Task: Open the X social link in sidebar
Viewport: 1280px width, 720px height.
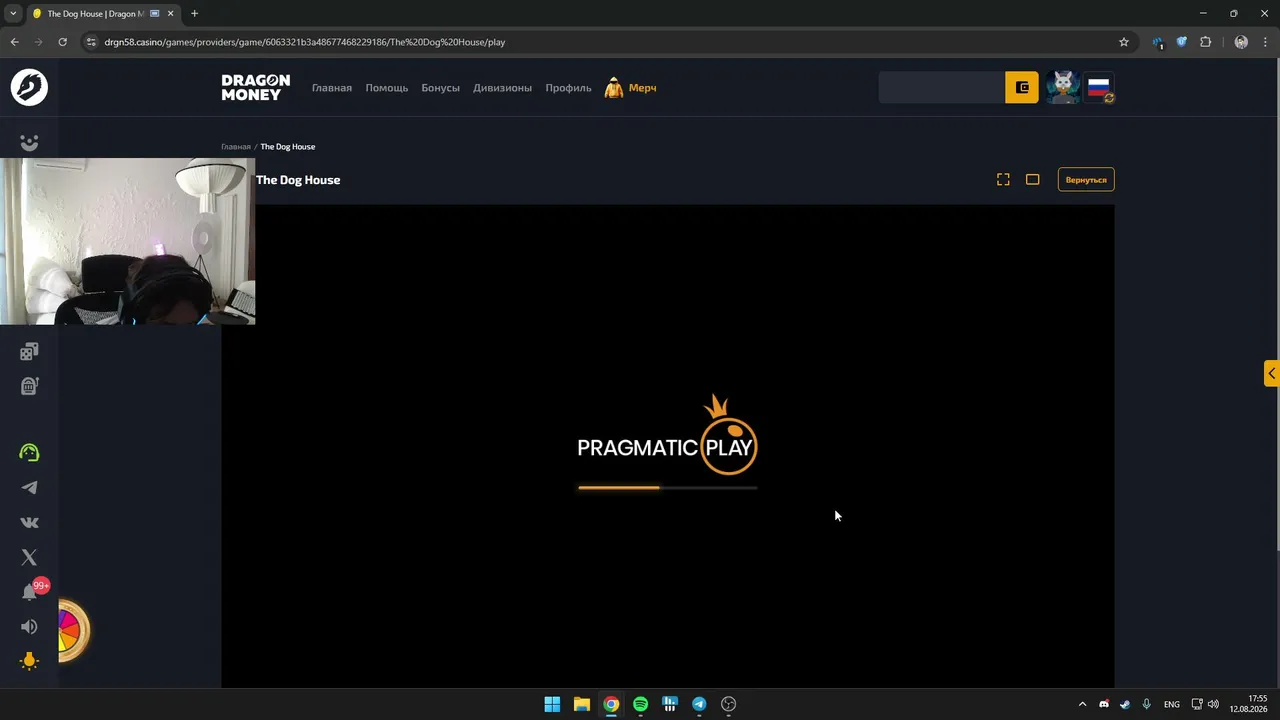Action: point(29,557)
